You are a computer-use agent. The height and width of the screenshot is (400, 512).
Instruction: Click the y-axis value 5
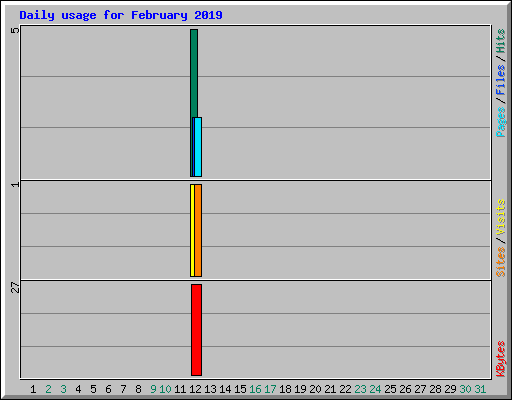click(15, 30)
